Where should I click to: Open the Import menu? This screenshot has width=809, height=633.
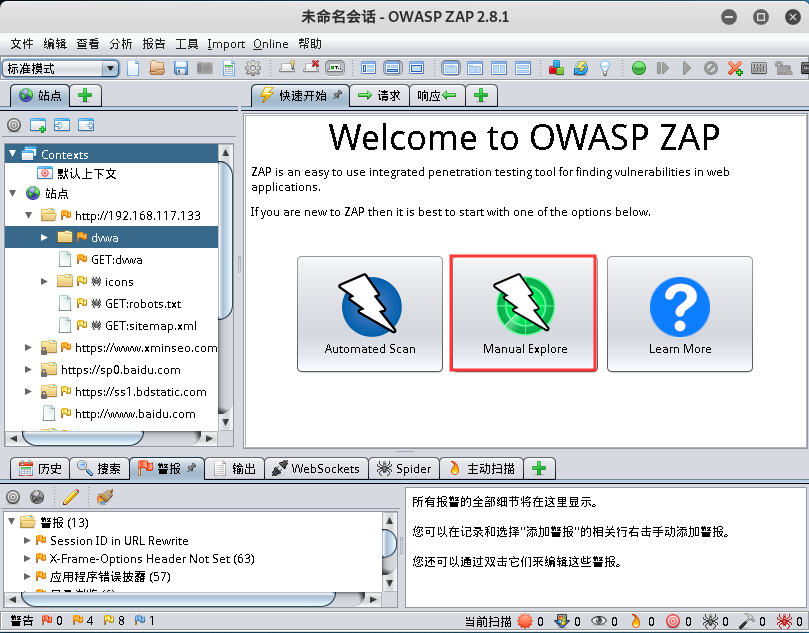click(x=226, y=44)
